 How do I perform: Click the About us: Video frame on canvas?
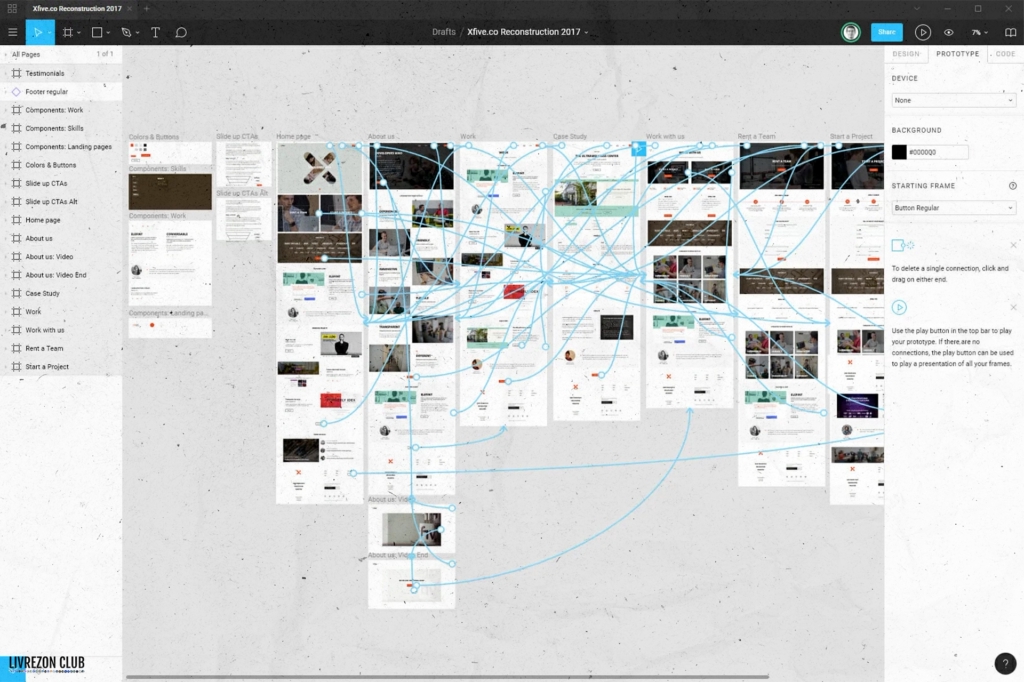pyautogui.click(x=411, y=528)
